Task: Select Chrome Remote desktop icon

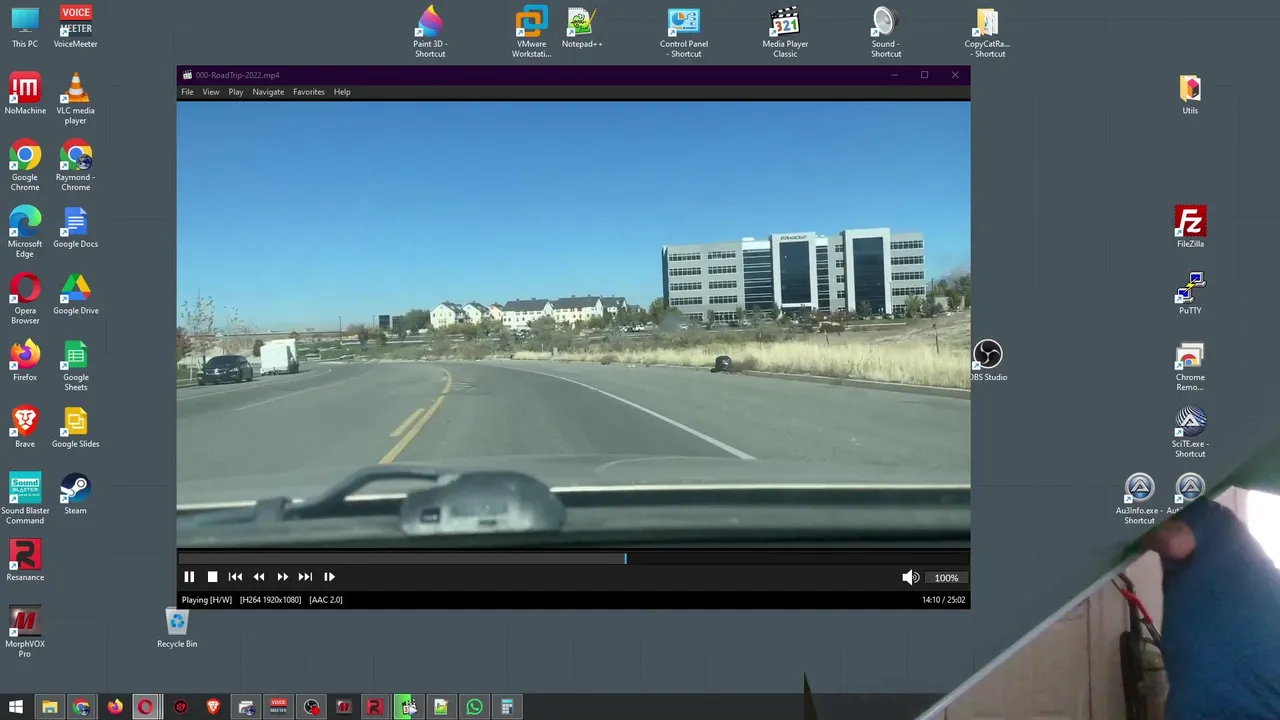Action: (x=1190, y=366)
